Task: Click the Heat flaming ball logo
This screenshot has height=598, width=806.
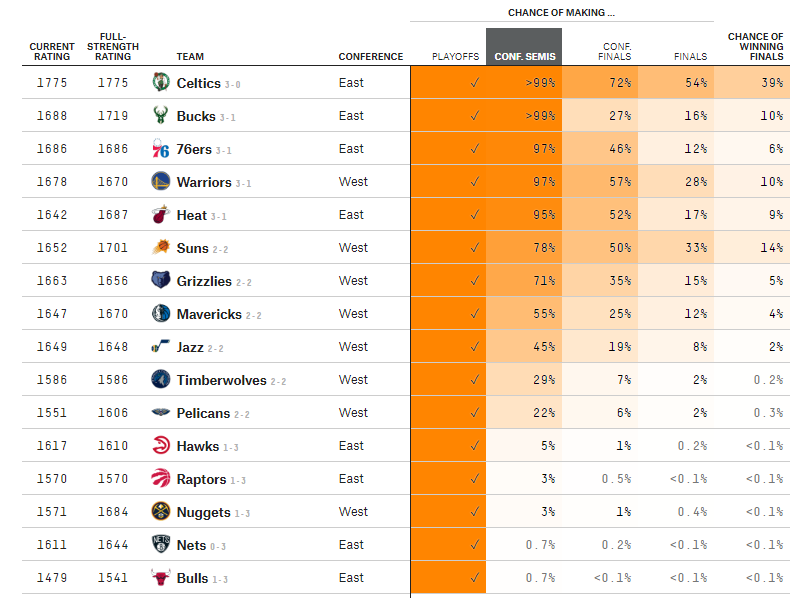Action: [161, 214]
